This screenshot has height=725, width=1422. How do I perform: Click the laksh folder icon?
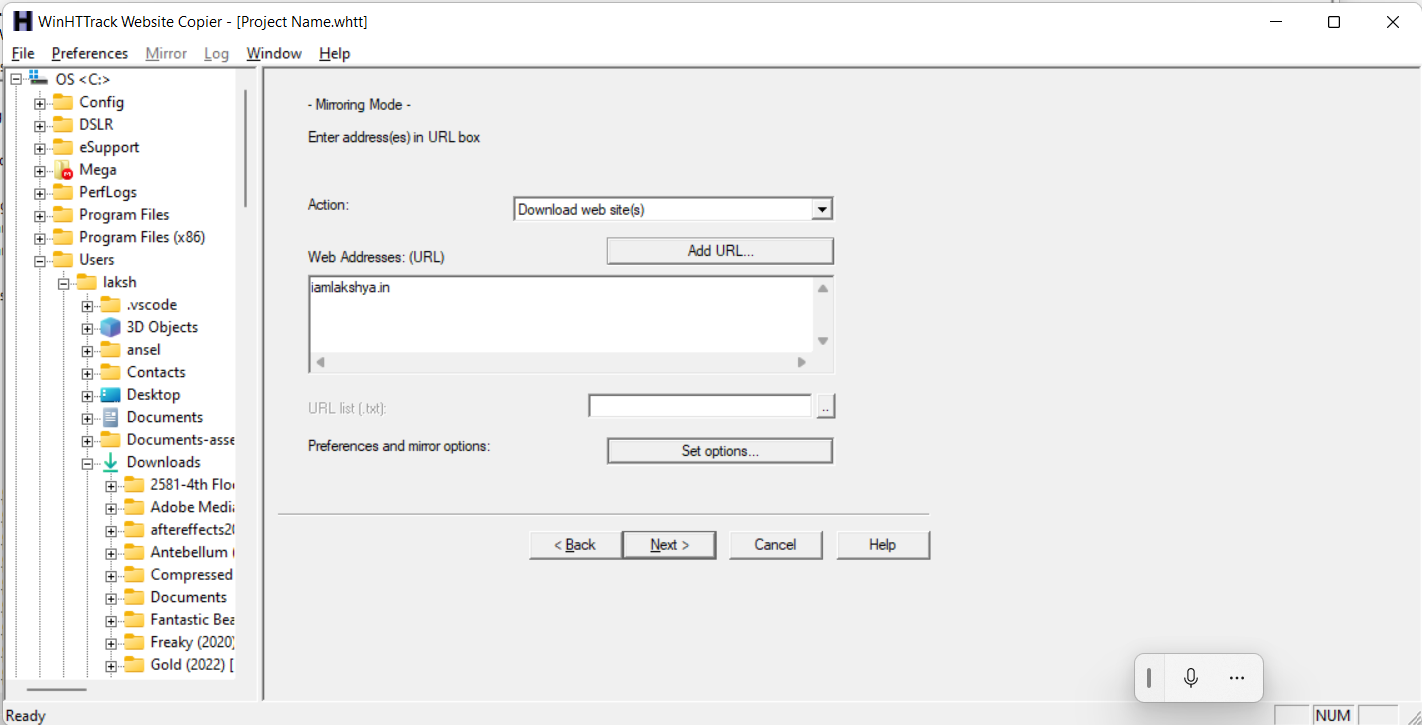pyautogui.click(x=87, y=282)
